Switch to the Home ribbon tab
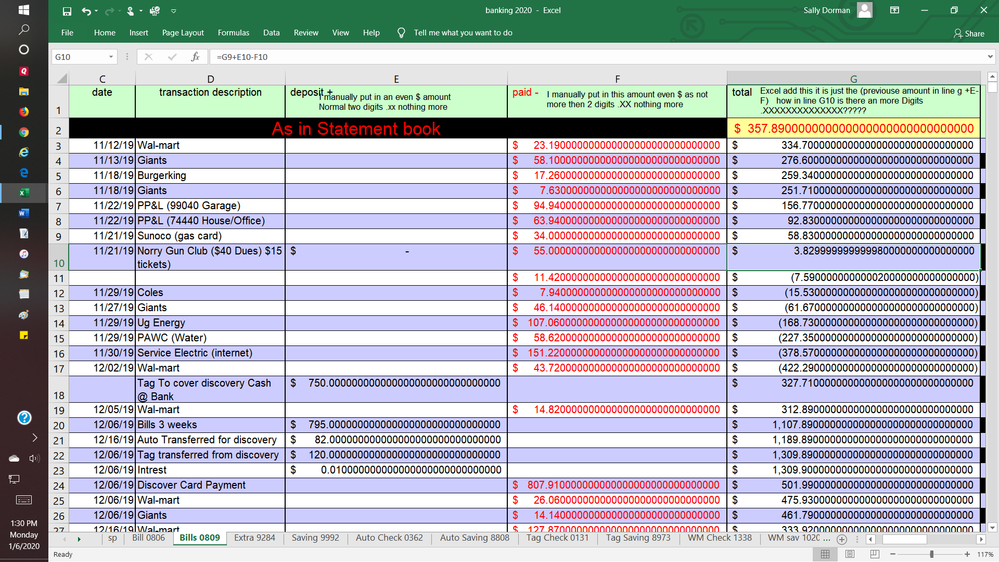Image resolution: width=999 pixels, height=562 pixels. [x=104, y=32]
